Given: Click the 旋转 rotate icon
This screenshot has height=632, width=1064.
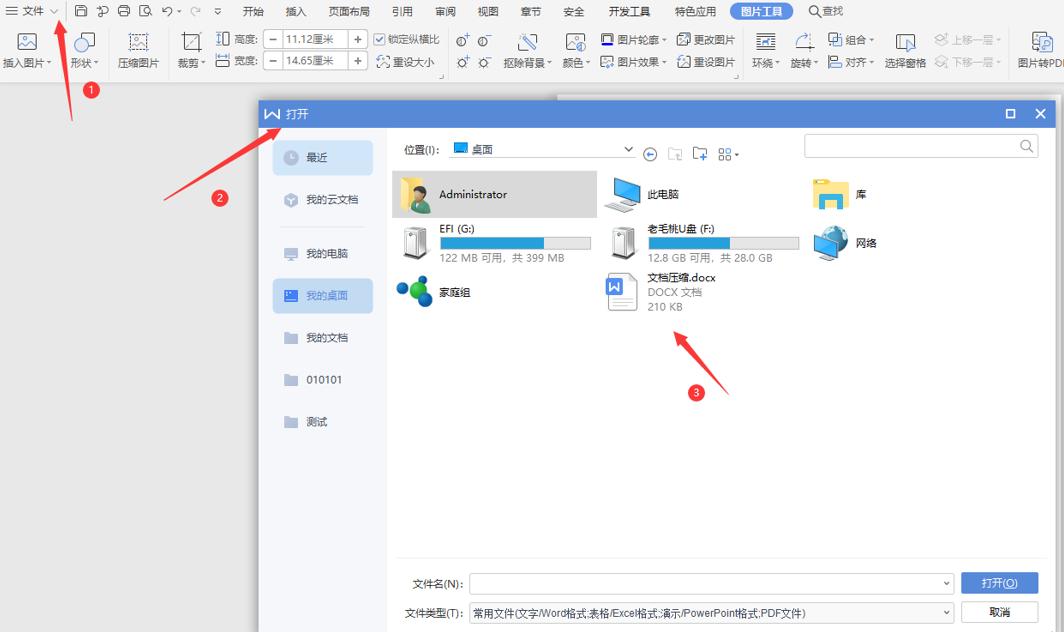Looking at the screenshot, I should [804, 42].
